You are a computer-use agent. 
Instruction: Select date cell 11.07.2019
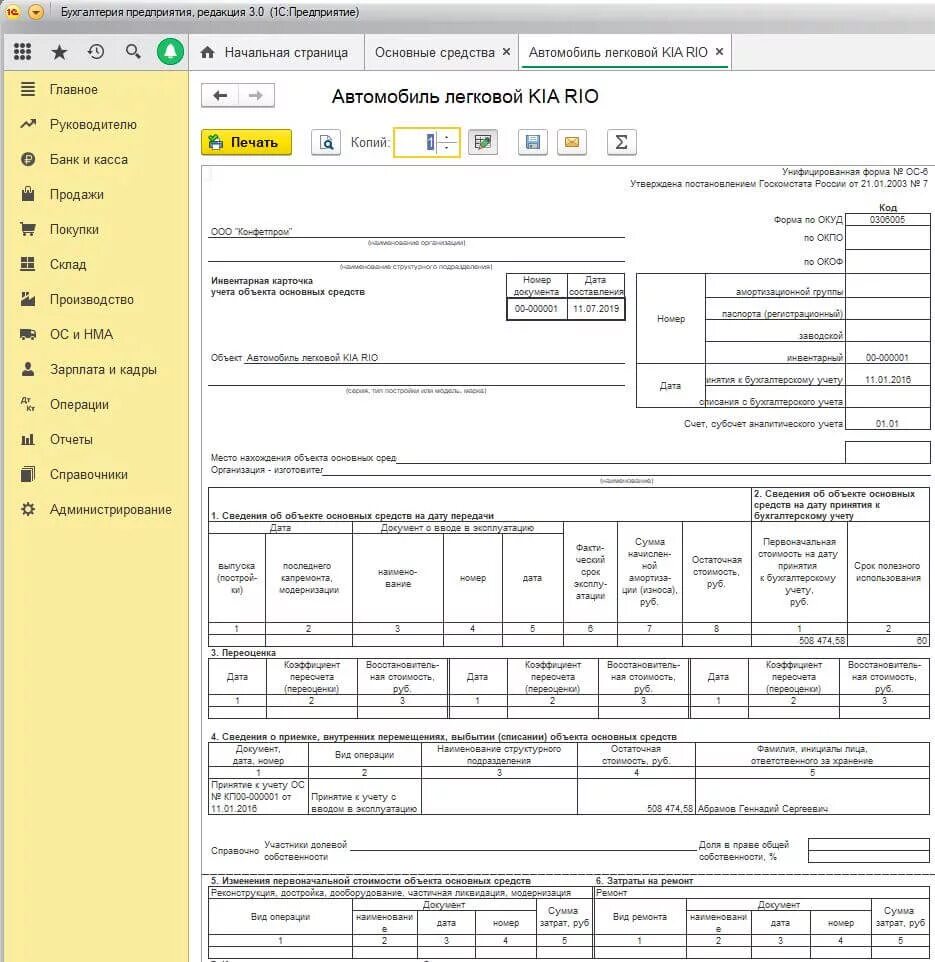(x=596, y=309)
